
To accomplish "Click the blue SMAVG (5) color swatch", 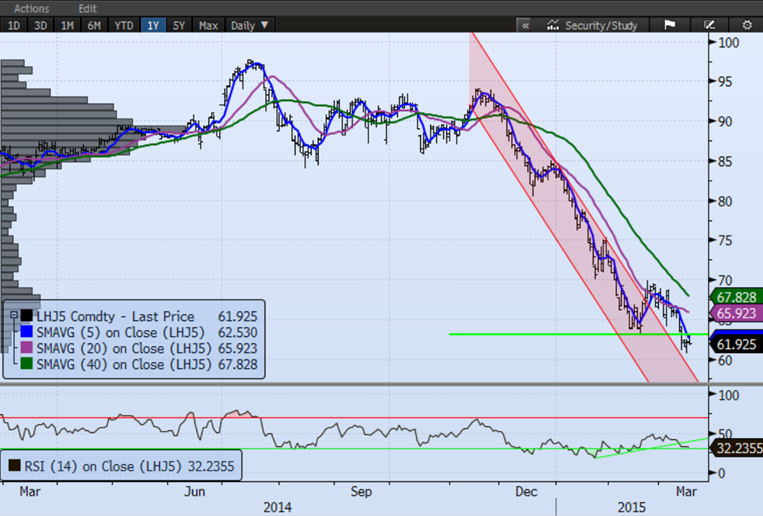I will [27, 333].
